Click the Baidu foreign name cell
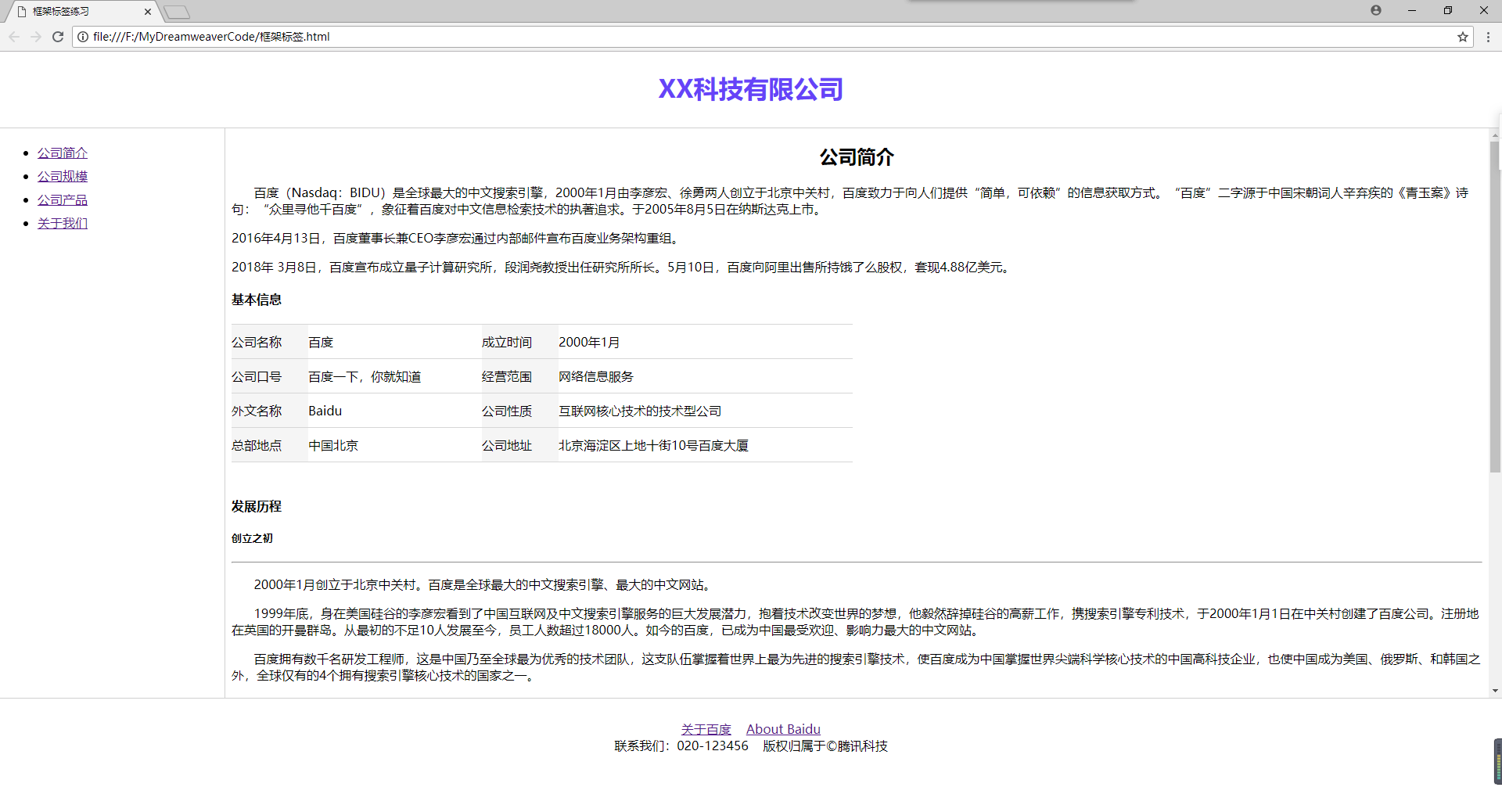Screen dimensions: 1502x812 (x=325, y=411)
